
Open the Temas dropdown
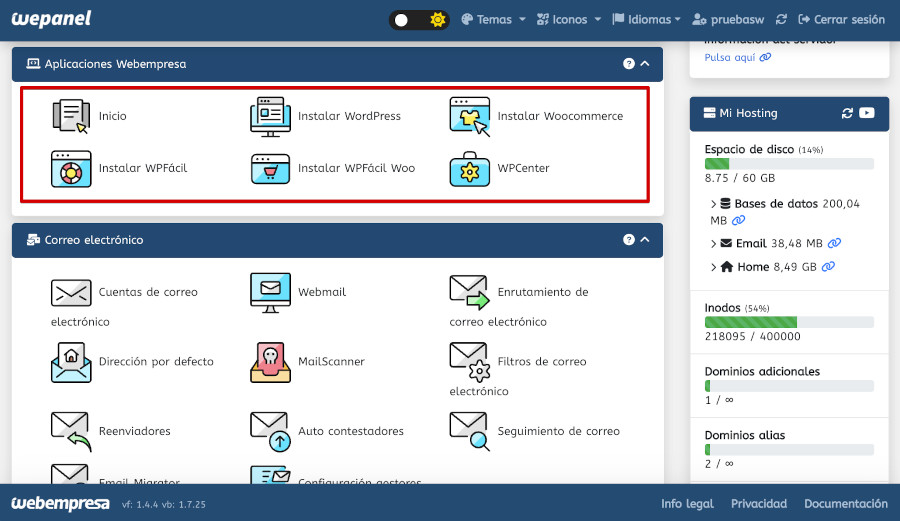pyautogui.click(x=494, y=20)
